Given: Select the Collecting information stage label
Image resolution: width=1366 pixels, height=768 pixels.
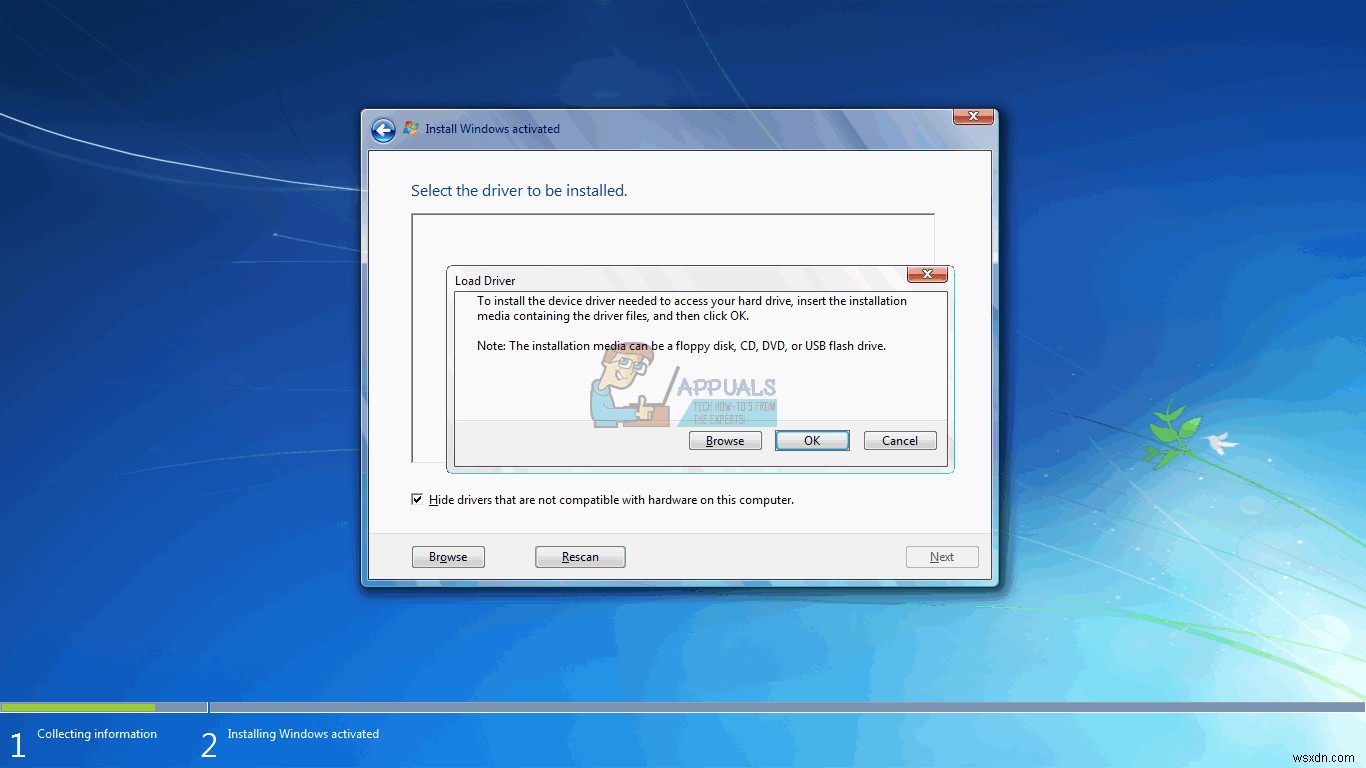Looking at the screenshot, I should 96,733.
